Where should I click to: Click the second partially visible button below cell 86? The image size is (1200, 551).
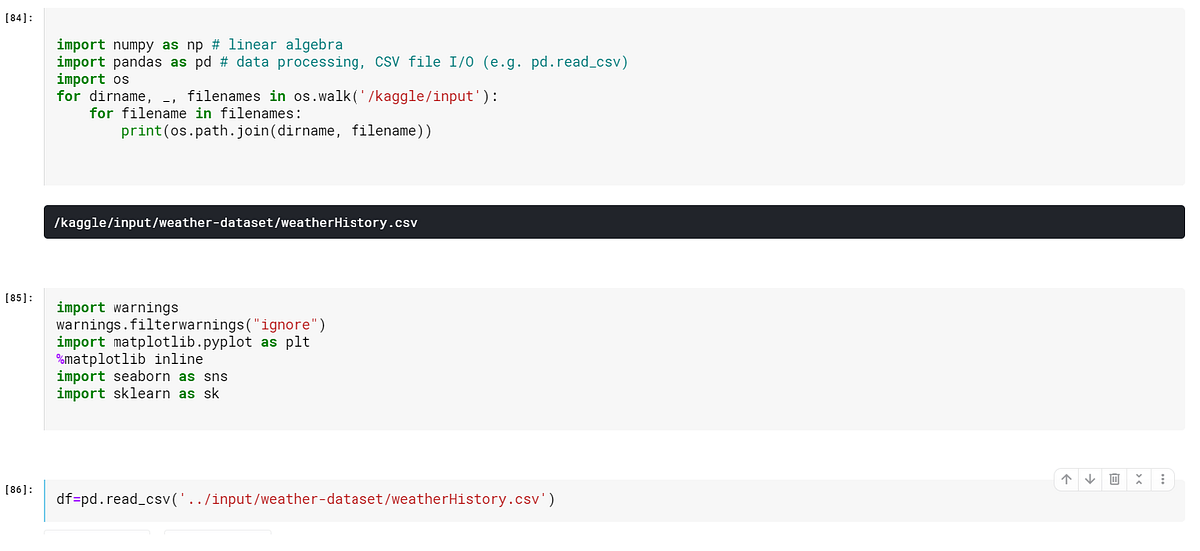(216, 531)
